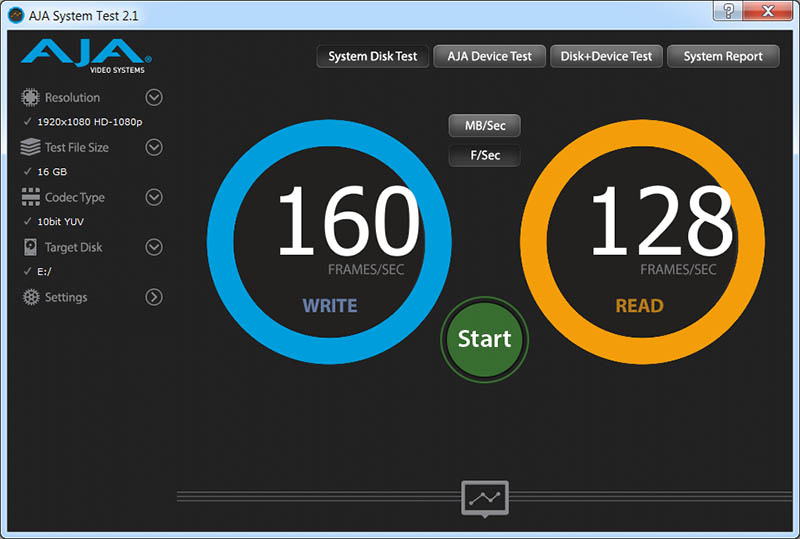
Task: Click the READ label
Action: pos(640,306)
